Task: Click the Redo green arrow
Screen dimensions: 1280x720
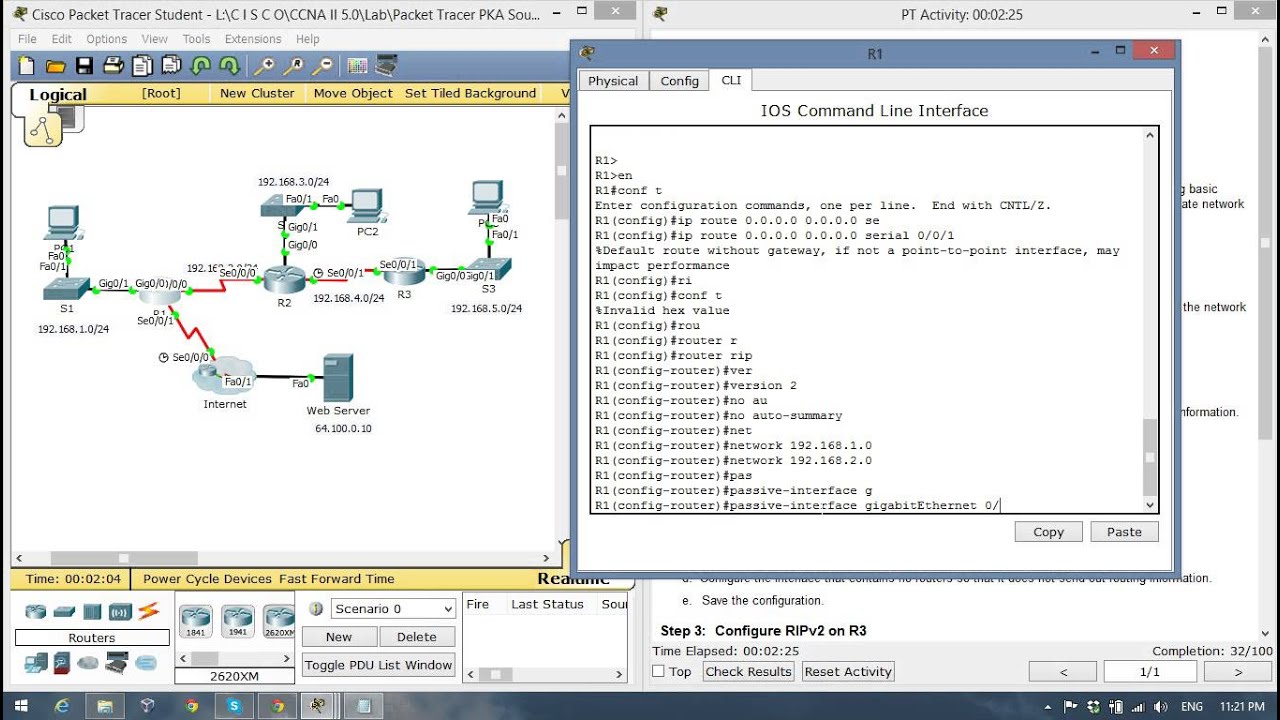Action: [x=229, y=66]
